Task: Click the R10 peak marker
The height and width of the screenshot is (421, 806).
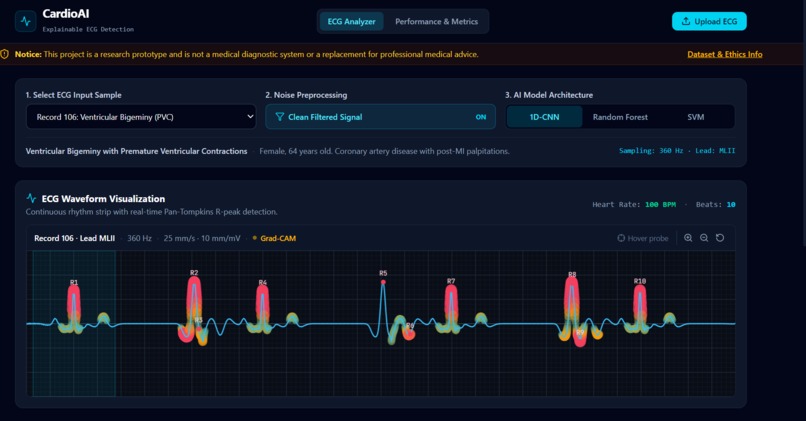Action: [639, 281]
